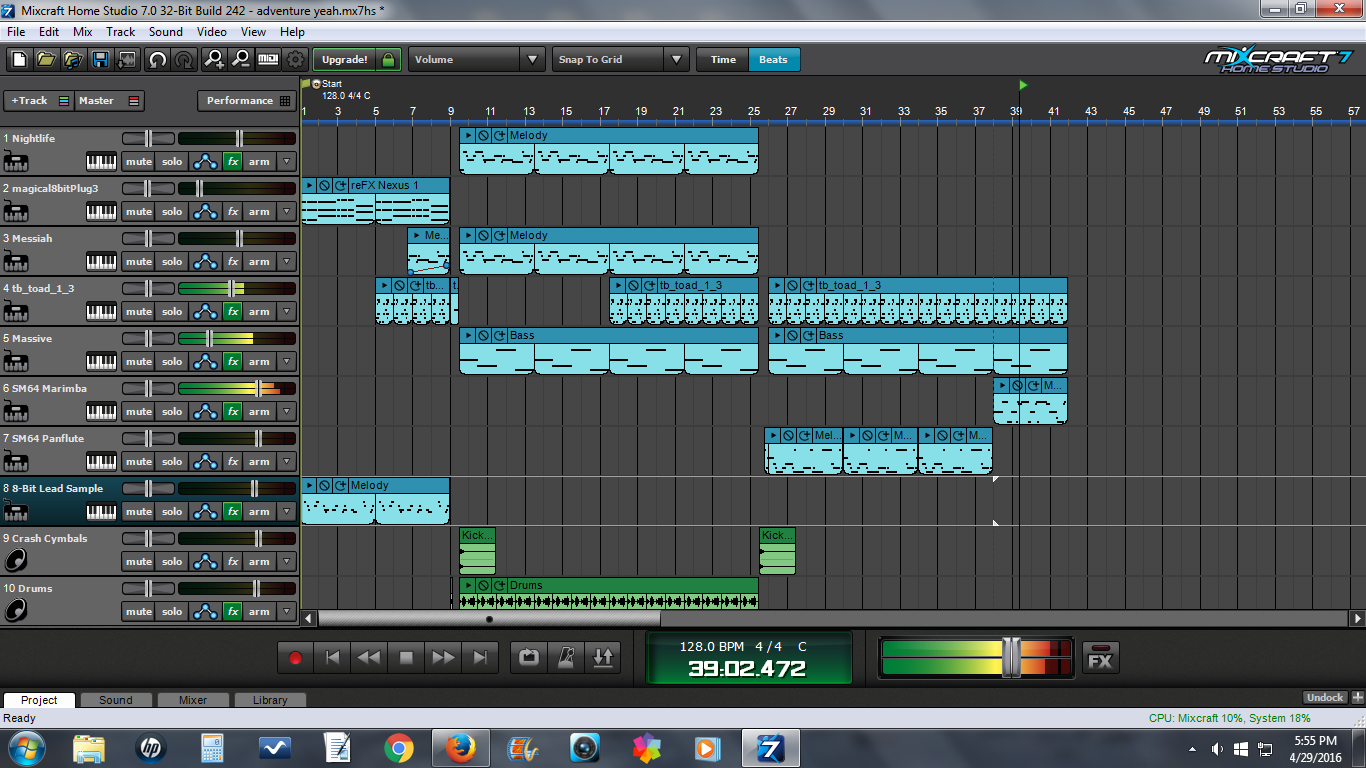Open the Mix menu
The height and width of the screenshot is (768, 1366).
pos(82,32)
